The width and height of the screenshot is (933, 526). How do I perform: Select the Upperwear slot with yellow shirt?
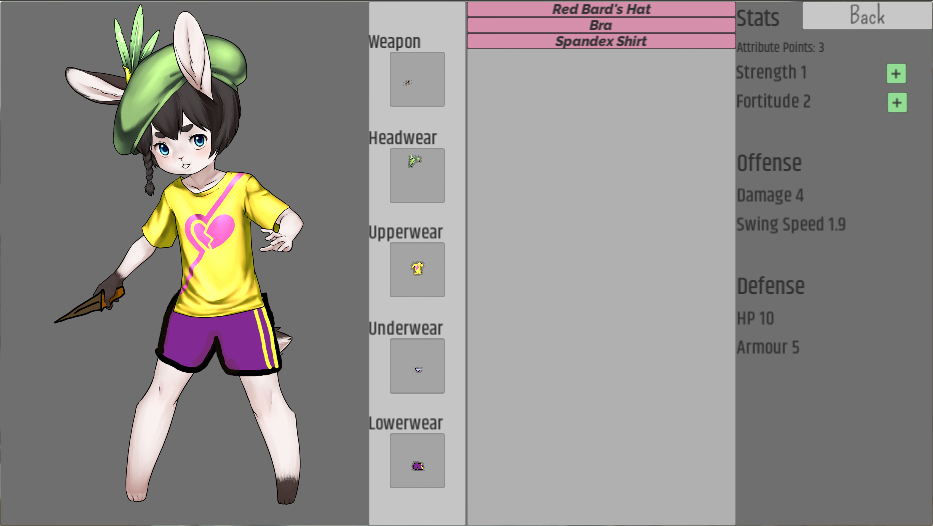[417, 270]
